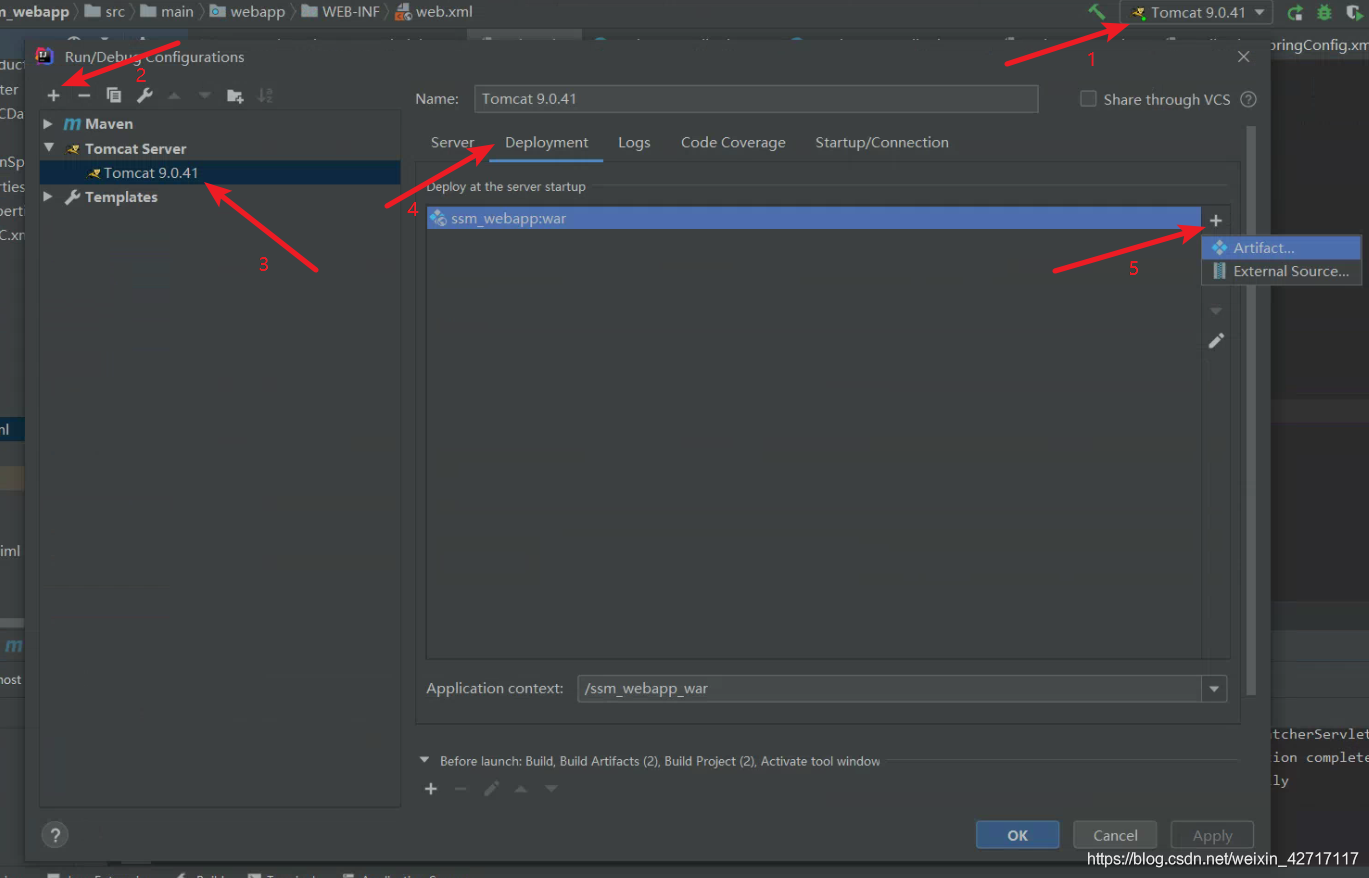Open the Application context dropdown arrow
This screenshot has width=1369, height=878.
(x=1214, y=689)
